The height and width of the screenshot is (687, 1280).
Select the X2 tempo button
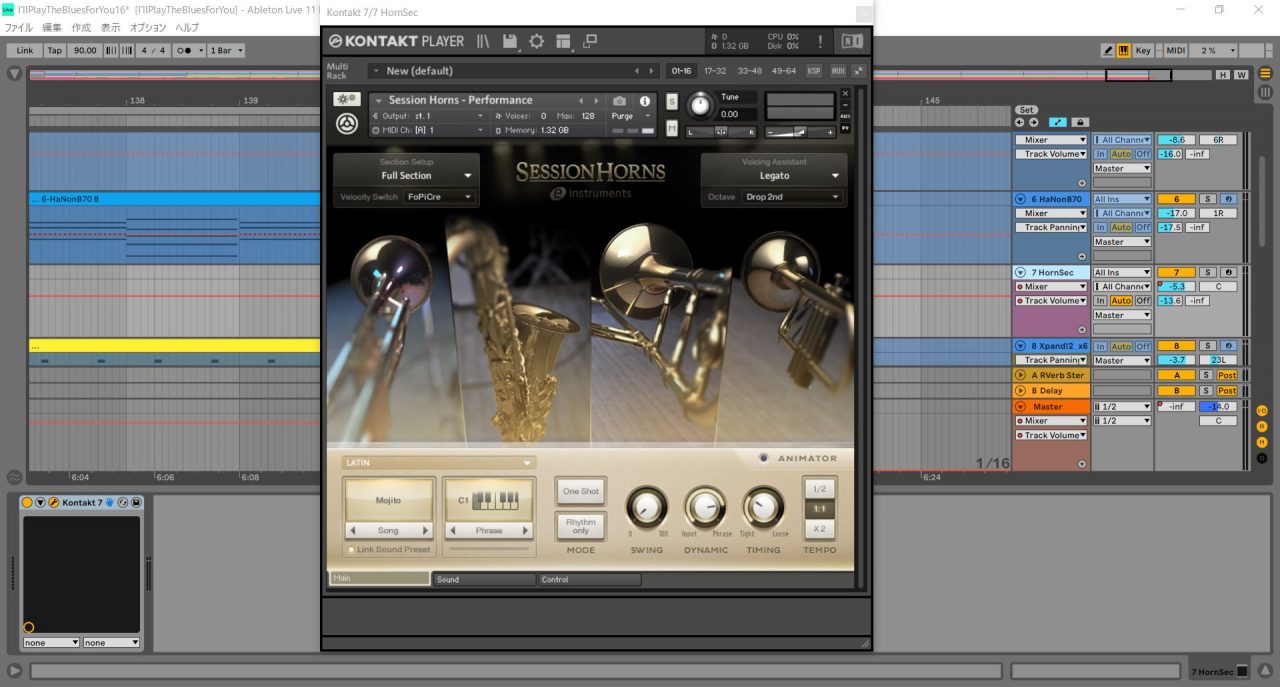tap(819, 529)
